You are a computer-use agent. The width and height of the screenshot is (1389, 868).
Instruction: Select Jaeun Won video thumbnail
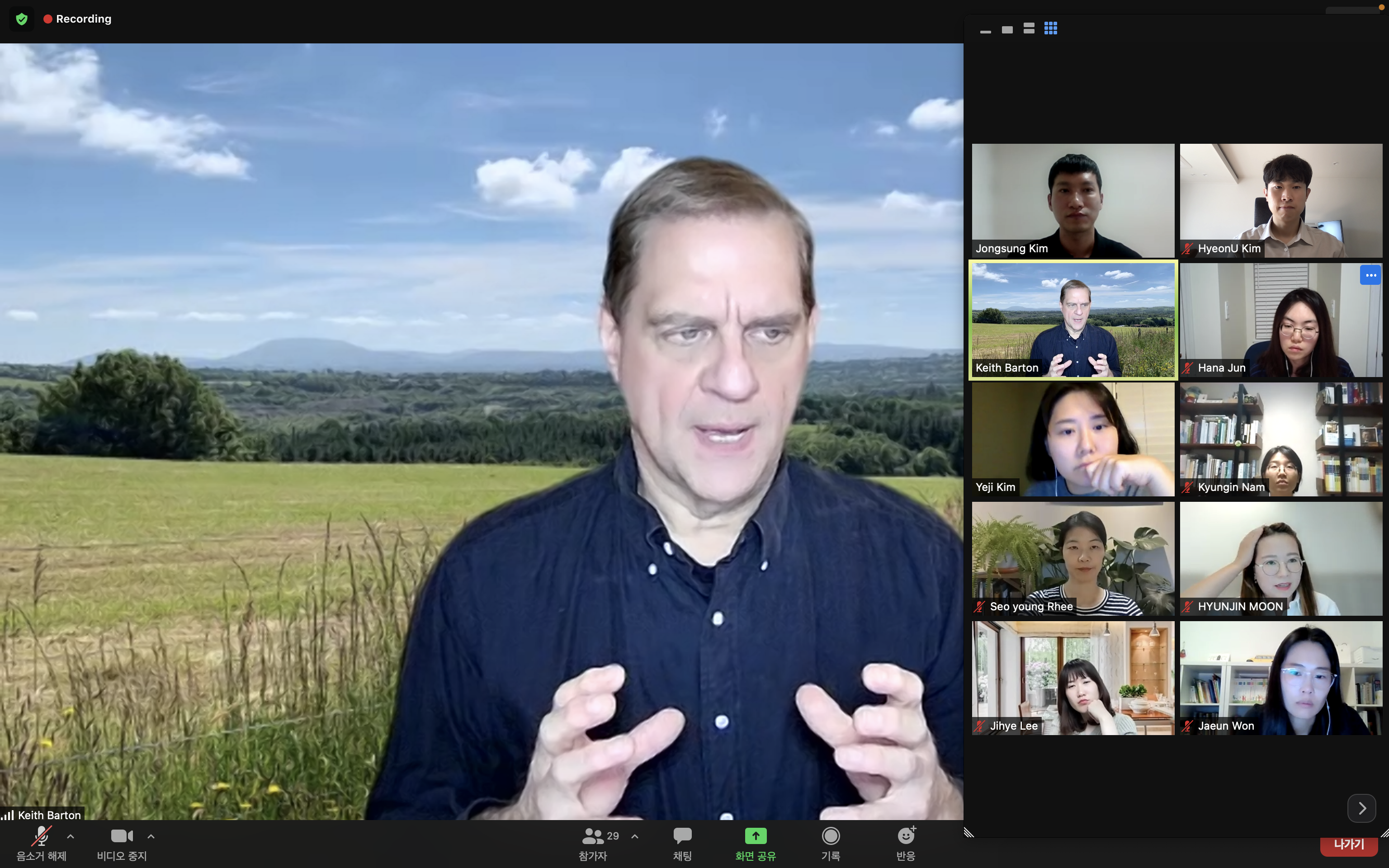[x=1281, y=678]
